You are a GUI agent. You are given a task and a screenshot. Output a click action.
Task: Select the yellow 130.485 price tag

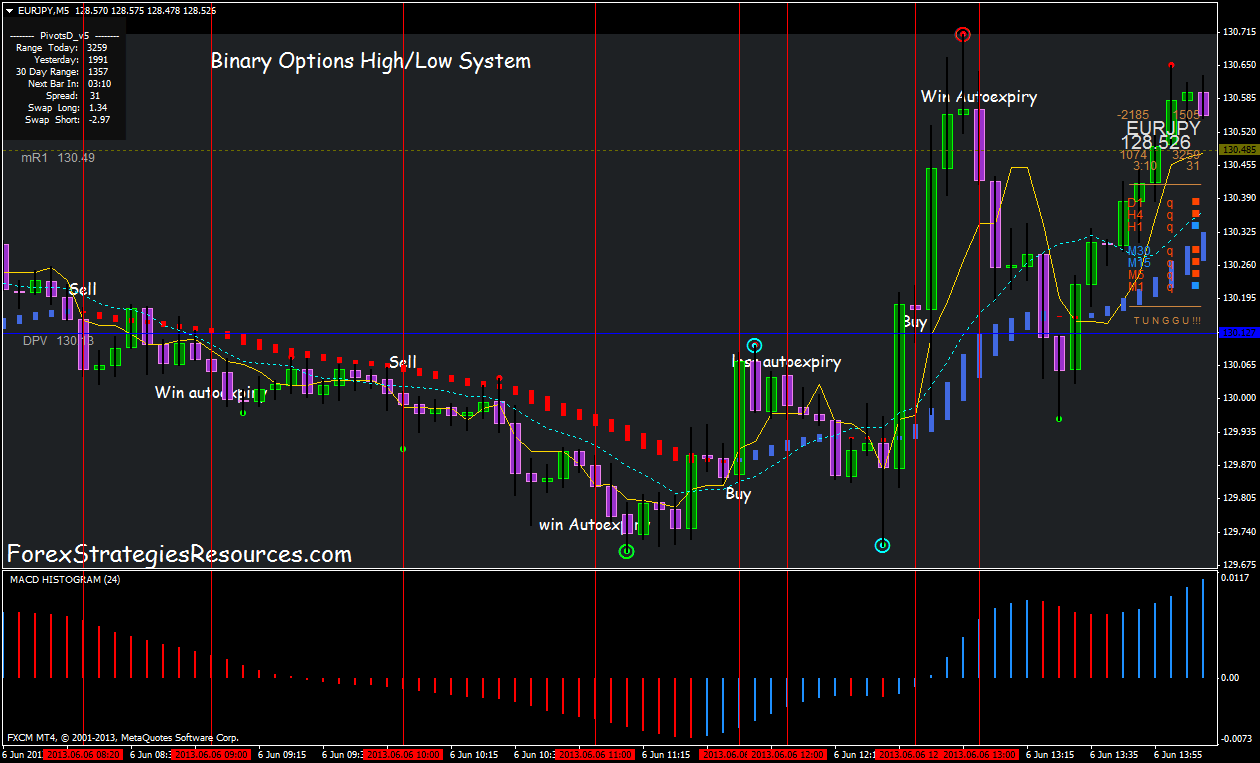[x=1238, y=149]
